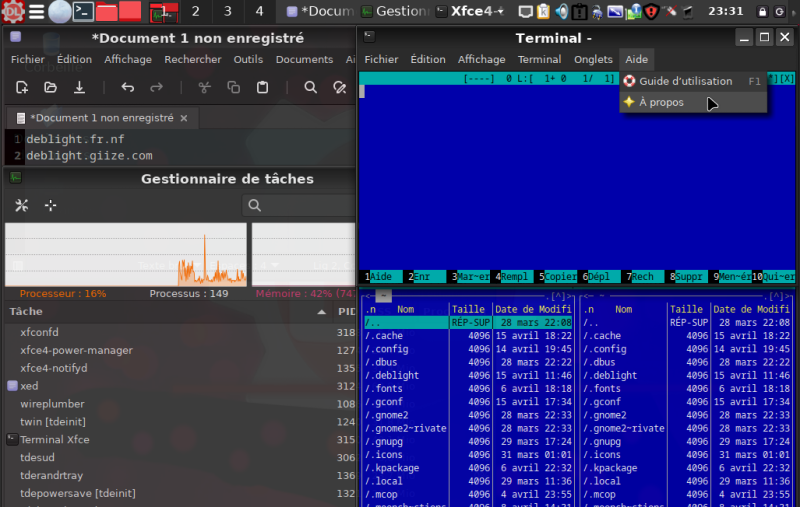
Task: Open the search magnifier in xed toolbar
Action: pyautogui.click(x=310, y=87)
